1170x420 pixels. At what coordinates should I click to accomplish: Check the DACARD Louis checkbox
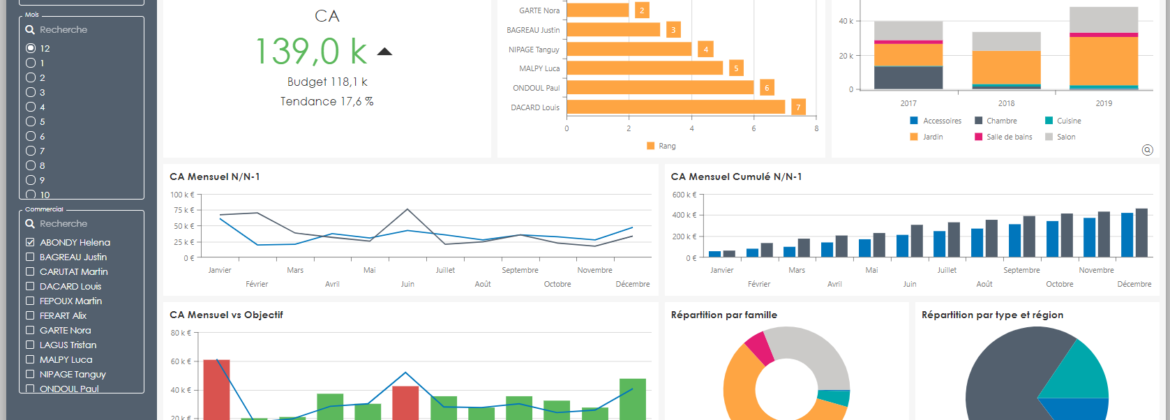(30, 286)
